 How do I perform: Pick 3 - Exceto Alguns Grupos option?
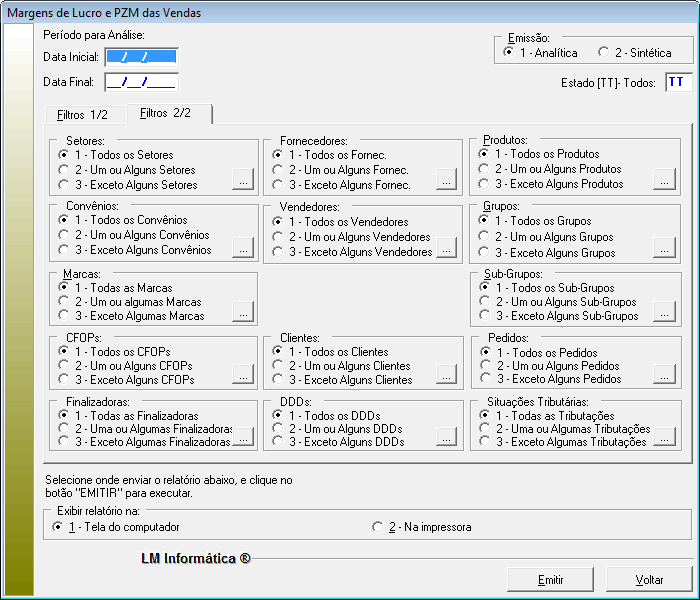pos(484,253)
